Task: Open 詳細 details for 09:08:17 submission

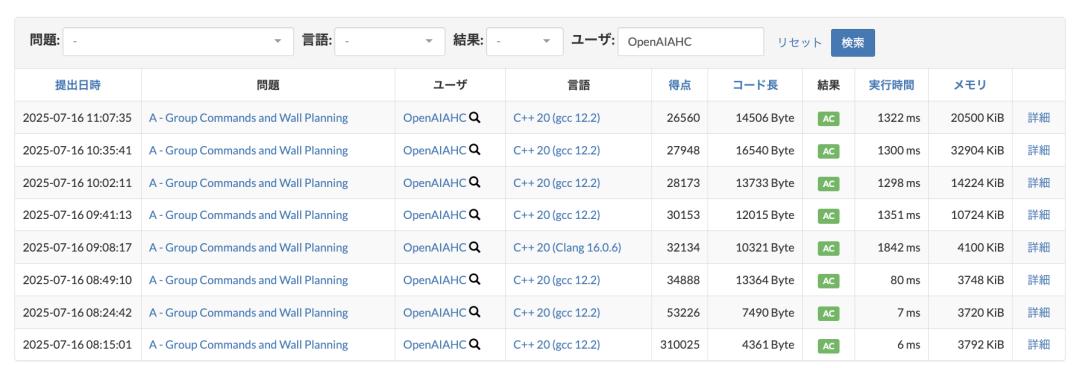Action: point(1039,247)
